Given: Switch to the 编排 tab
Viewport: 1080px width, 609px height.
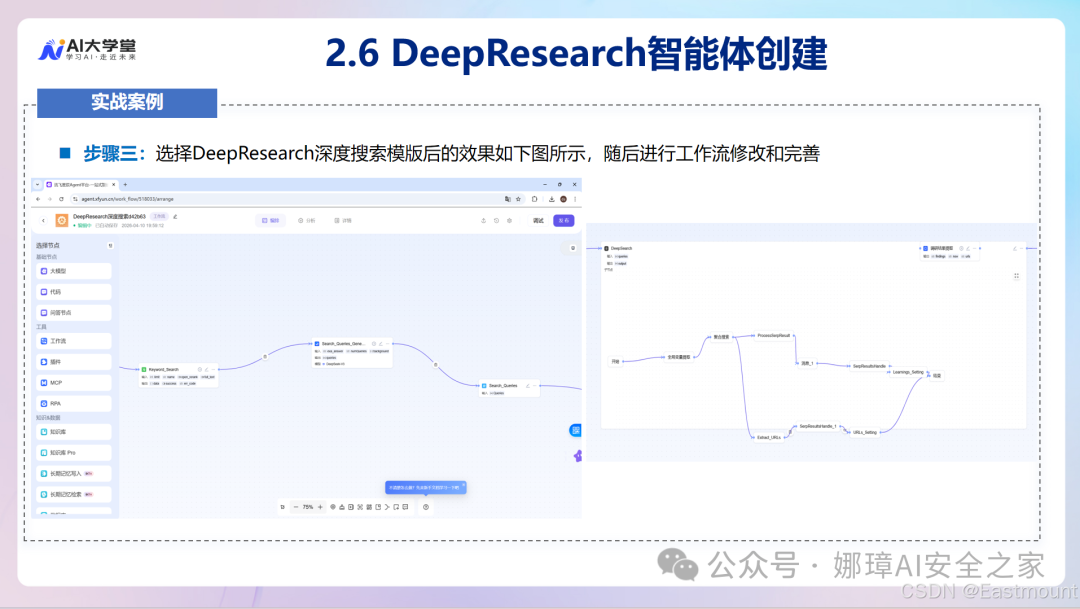Looking at the screenshot, I should (x=271, y=220).
